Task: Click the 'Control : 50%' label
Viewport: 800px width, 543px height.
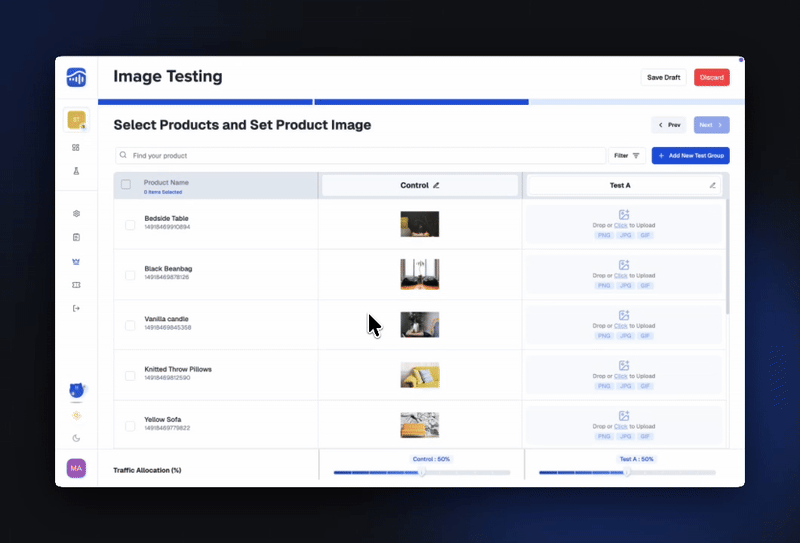Action: coord(431,459)
